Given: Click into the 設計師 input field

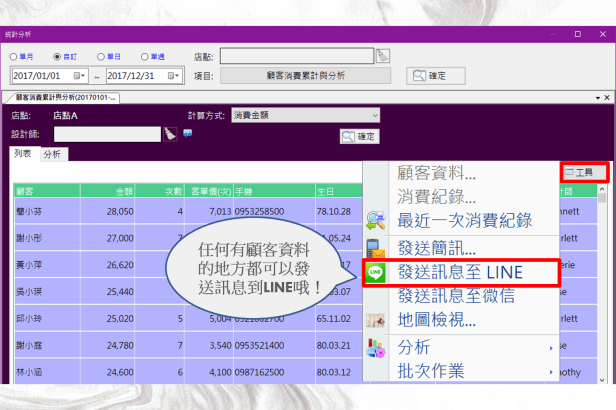Looking at the screenshot, I should pos(106,134).
